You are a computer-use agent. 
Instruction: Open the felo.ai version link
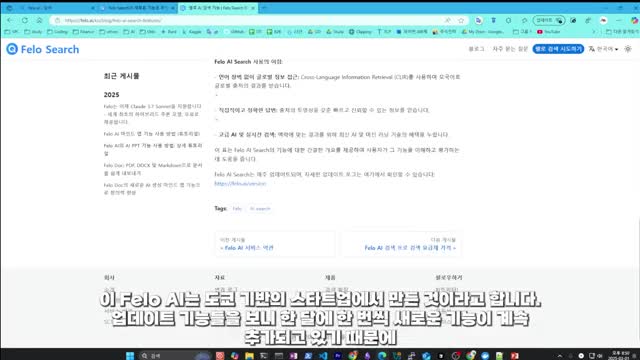[x=240, y=184]
